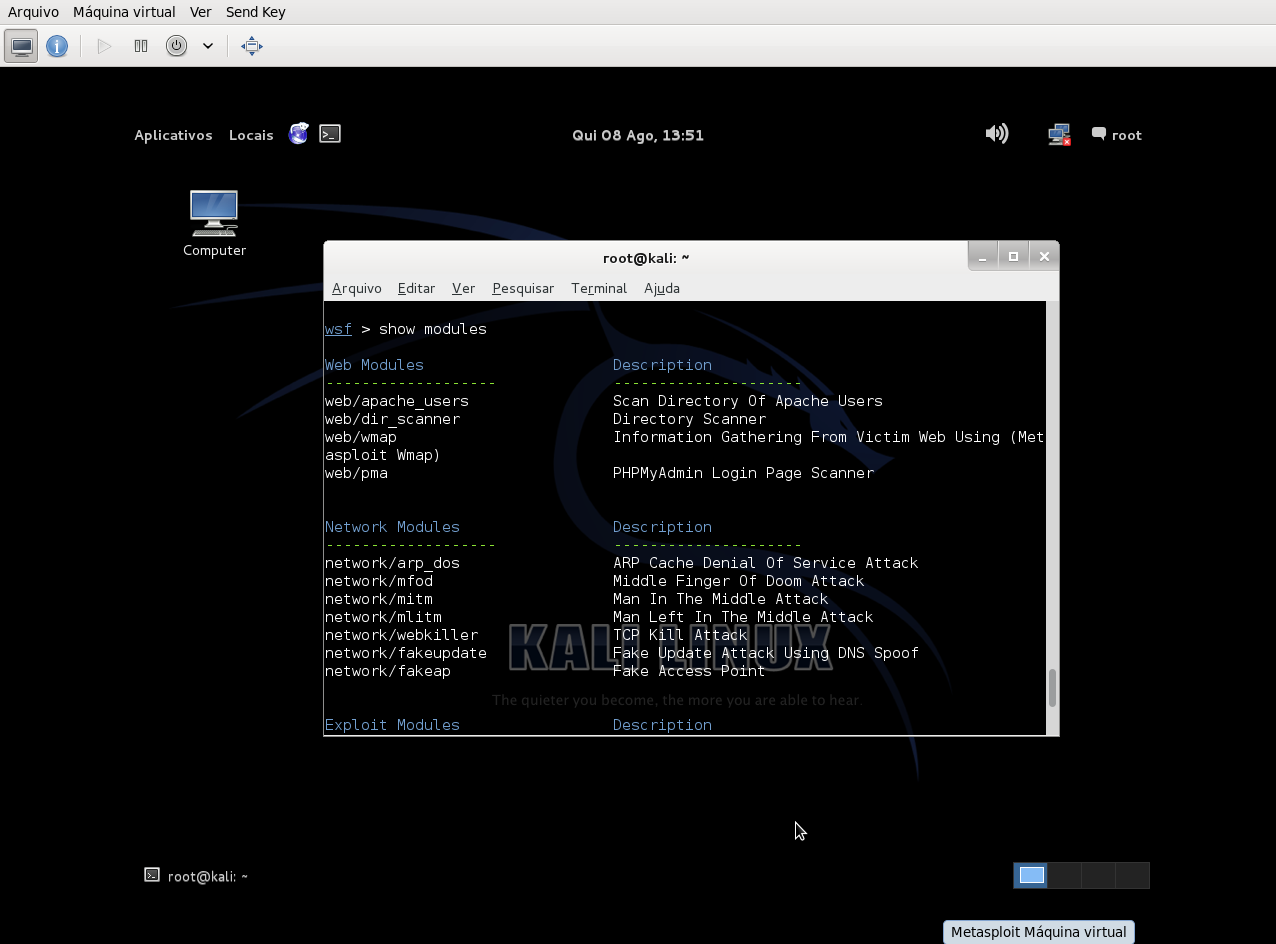Click the Shut down power icon

(x=176, y=46)
